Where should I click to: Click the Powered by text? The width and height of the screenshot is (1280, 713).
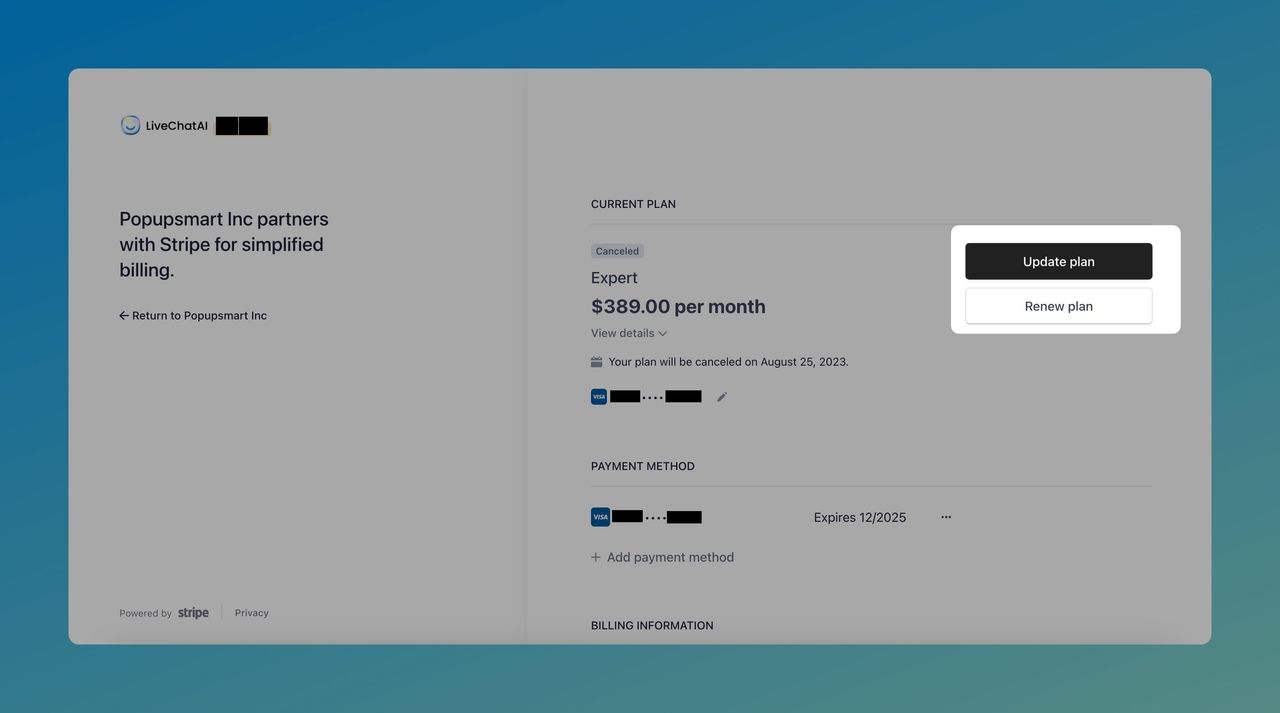146,613
